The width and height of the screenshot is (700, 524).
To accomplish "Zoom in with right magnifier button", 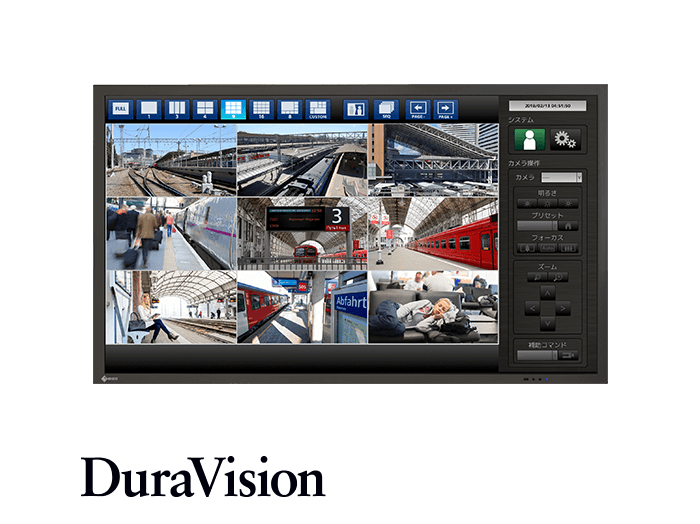I will (558, 277).
